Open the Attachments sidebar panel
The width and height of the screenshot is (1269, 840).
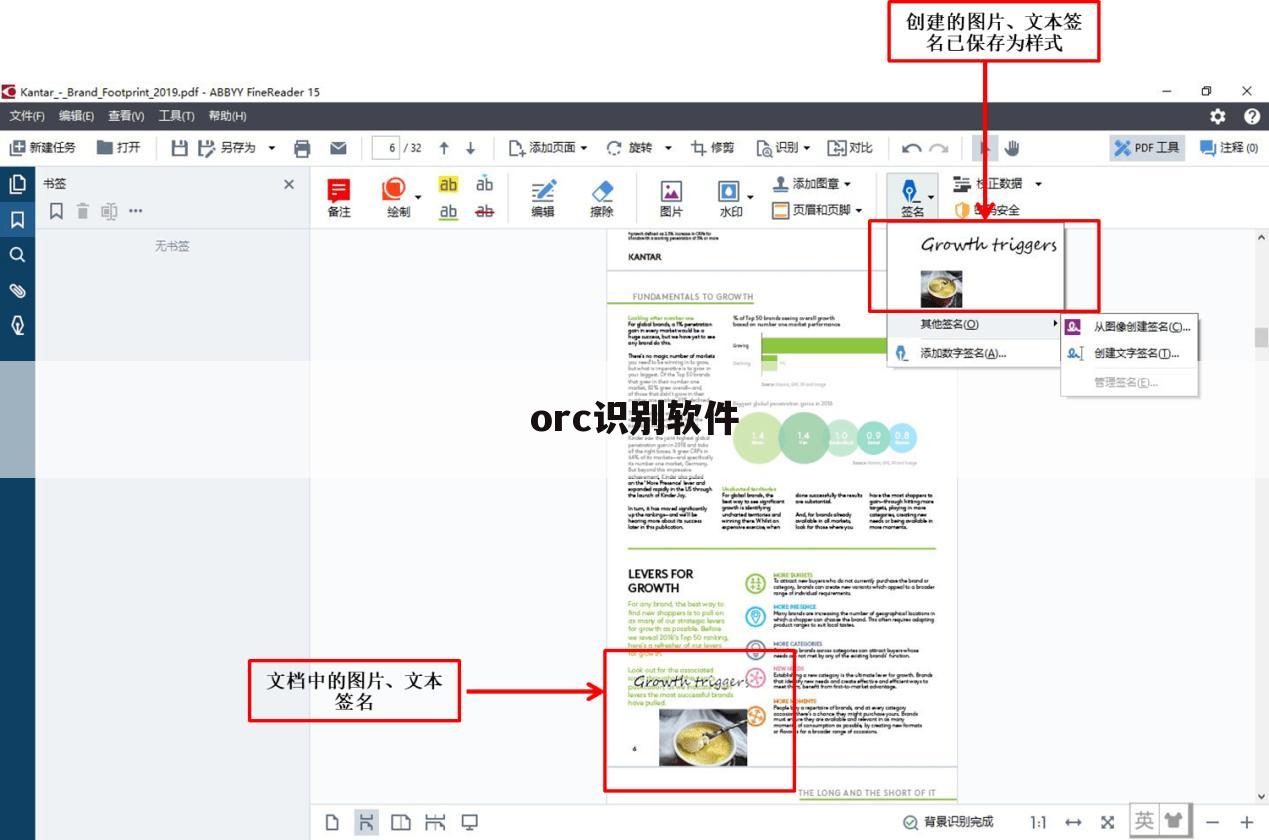[17, 291]
